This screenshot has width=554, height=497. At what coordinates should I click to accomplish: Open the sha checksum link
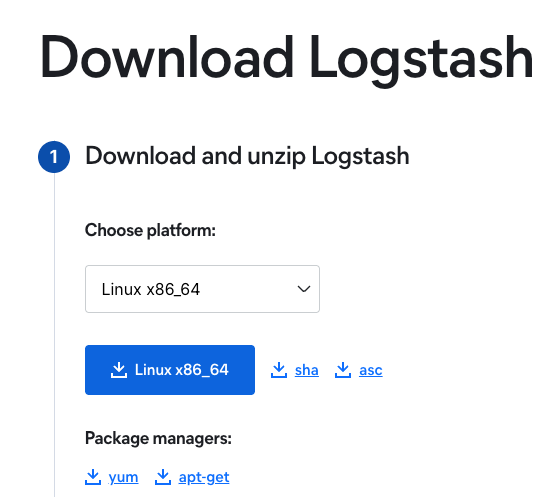pyautogui.click(x=307, y=370)
